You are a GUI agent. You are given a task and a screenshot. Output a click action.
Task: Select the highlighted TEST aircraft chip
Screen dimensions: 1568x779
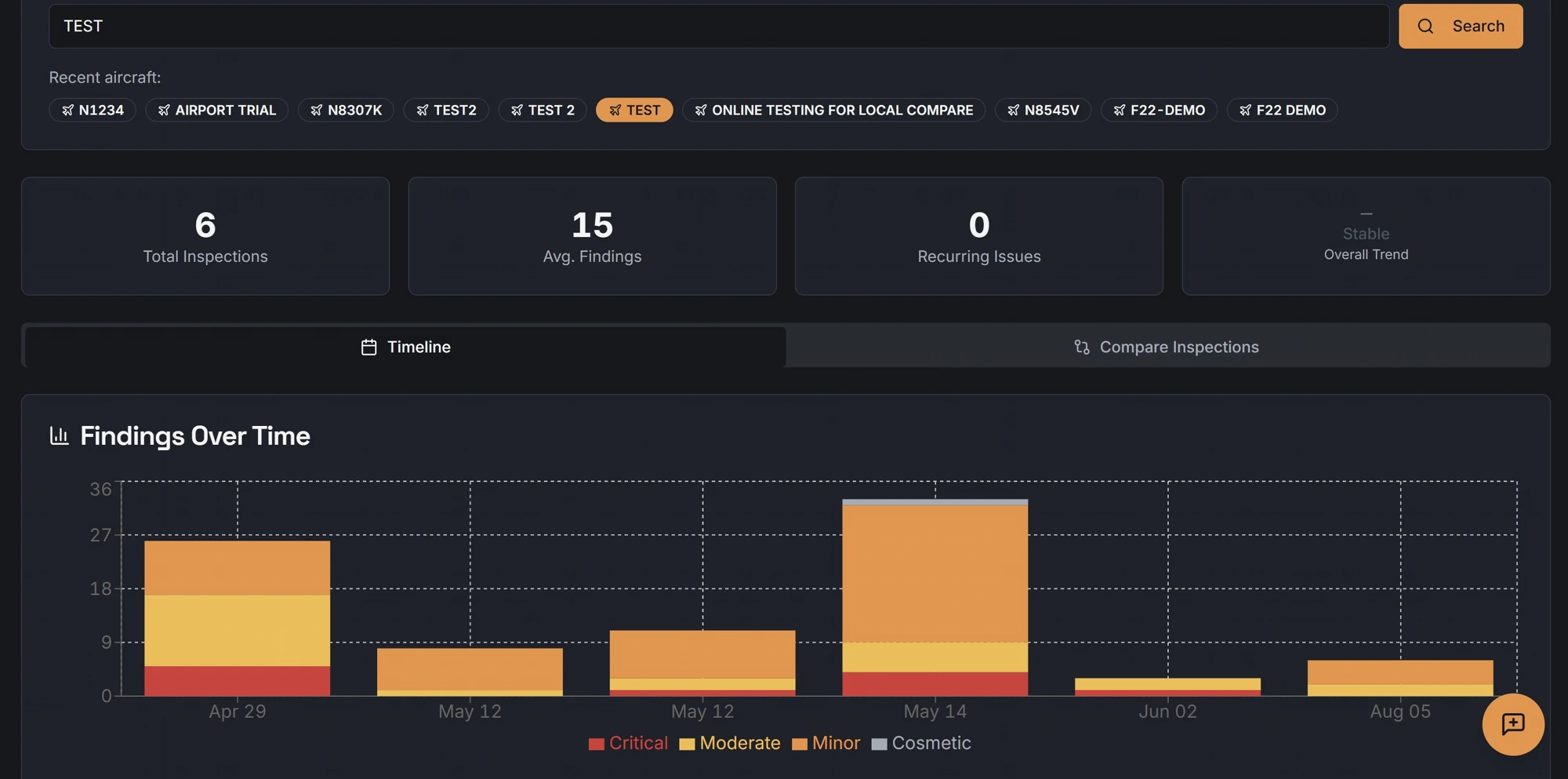click(634, 110)
